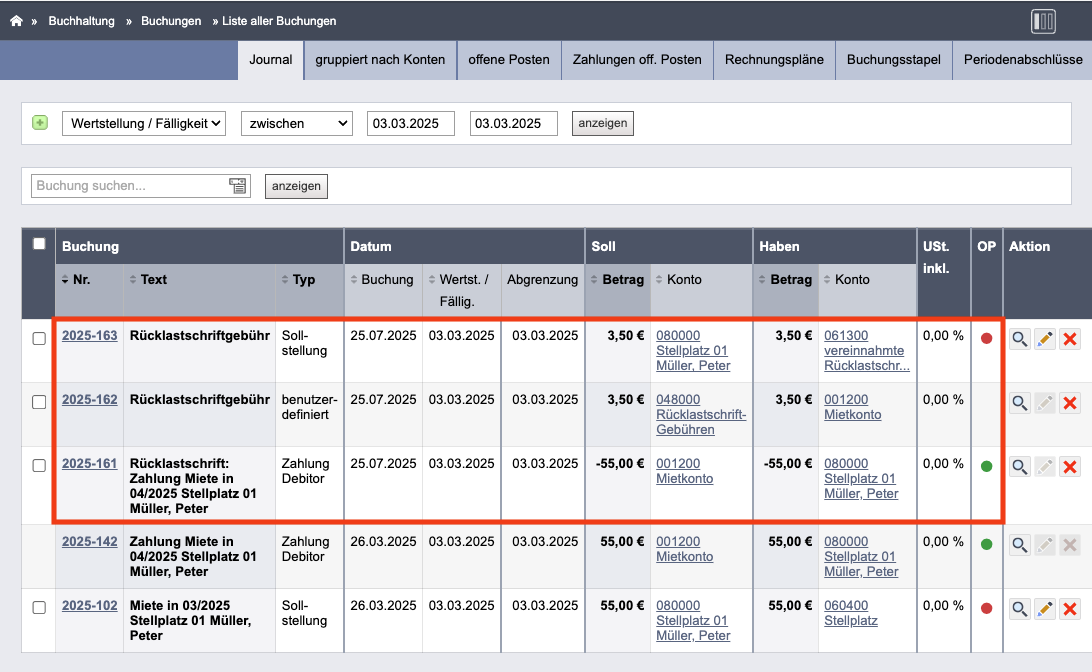This screenshot has height=672, width=1092.
Task: Click greyed pencil icon for booking 2025-142
Action: 1045,545
